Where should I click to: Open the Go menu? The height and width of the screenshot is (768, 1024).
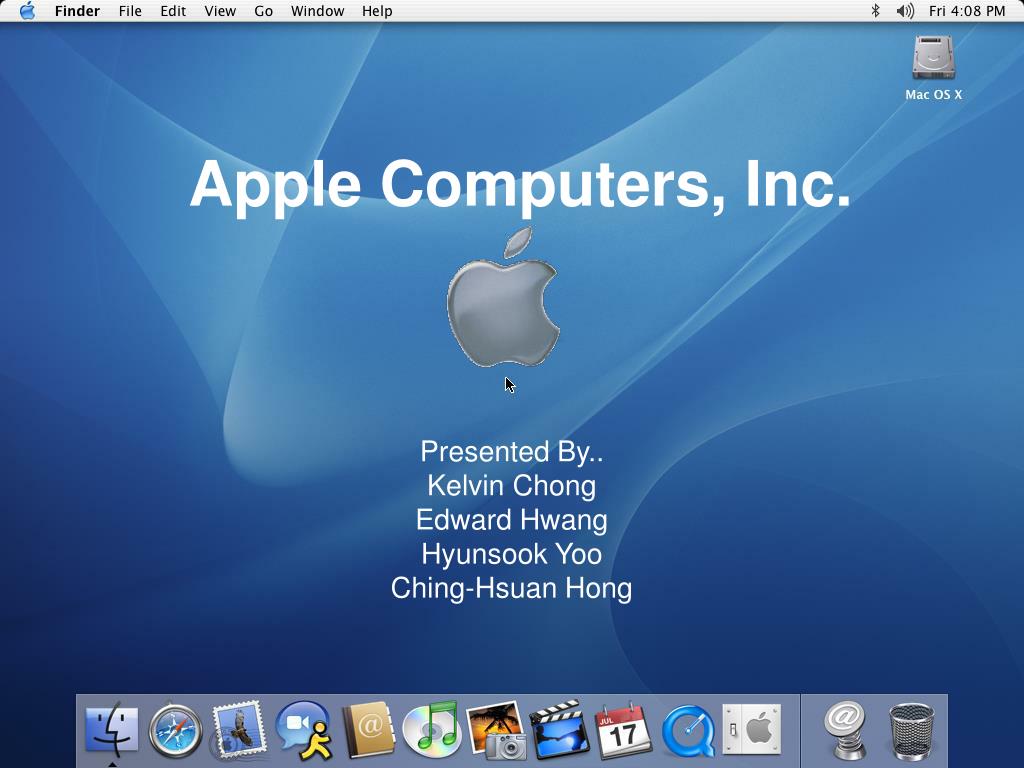click(x=263, y=11)
